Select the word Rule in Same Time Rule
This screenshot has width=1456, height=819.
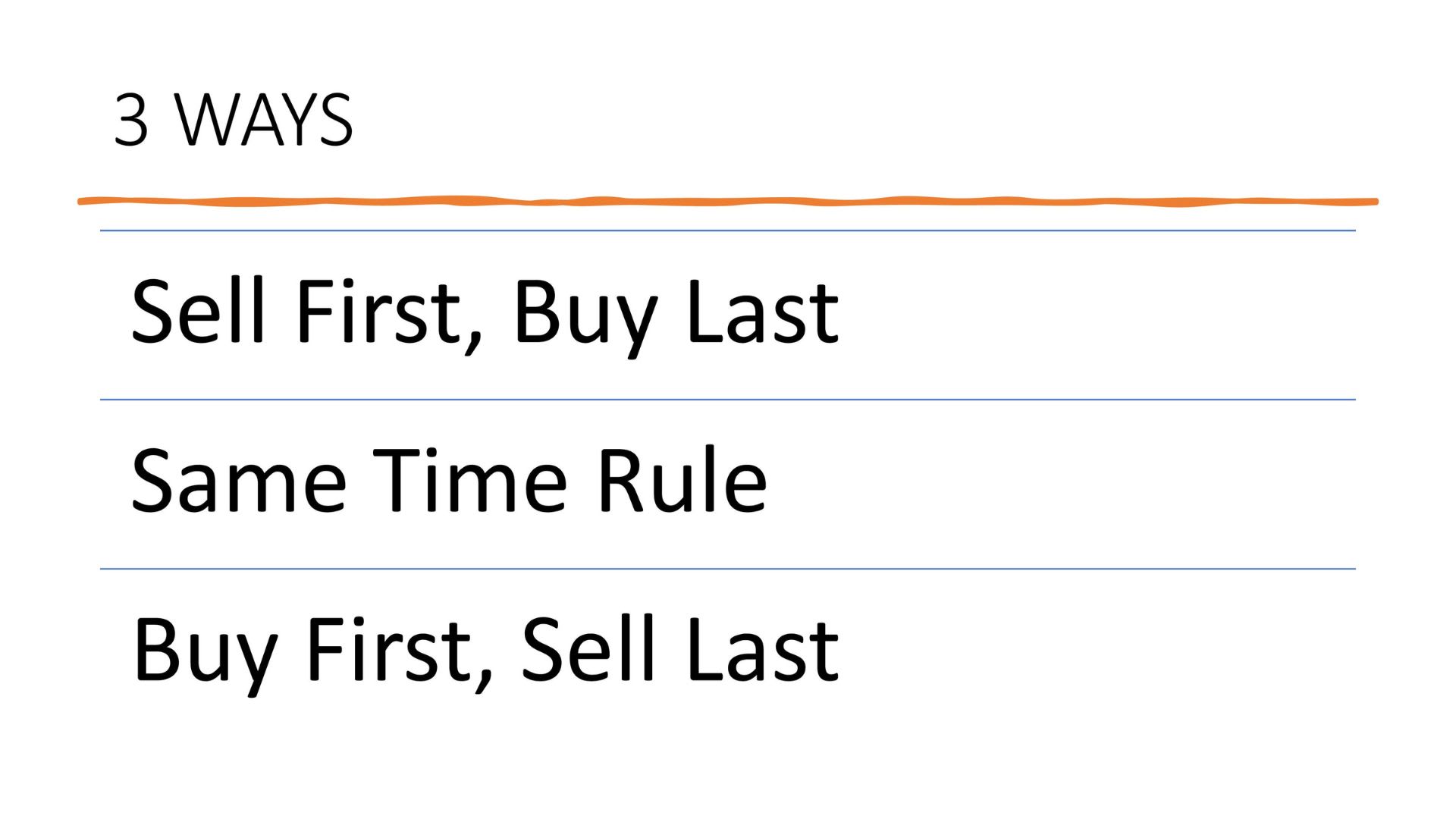pos(682,480)
